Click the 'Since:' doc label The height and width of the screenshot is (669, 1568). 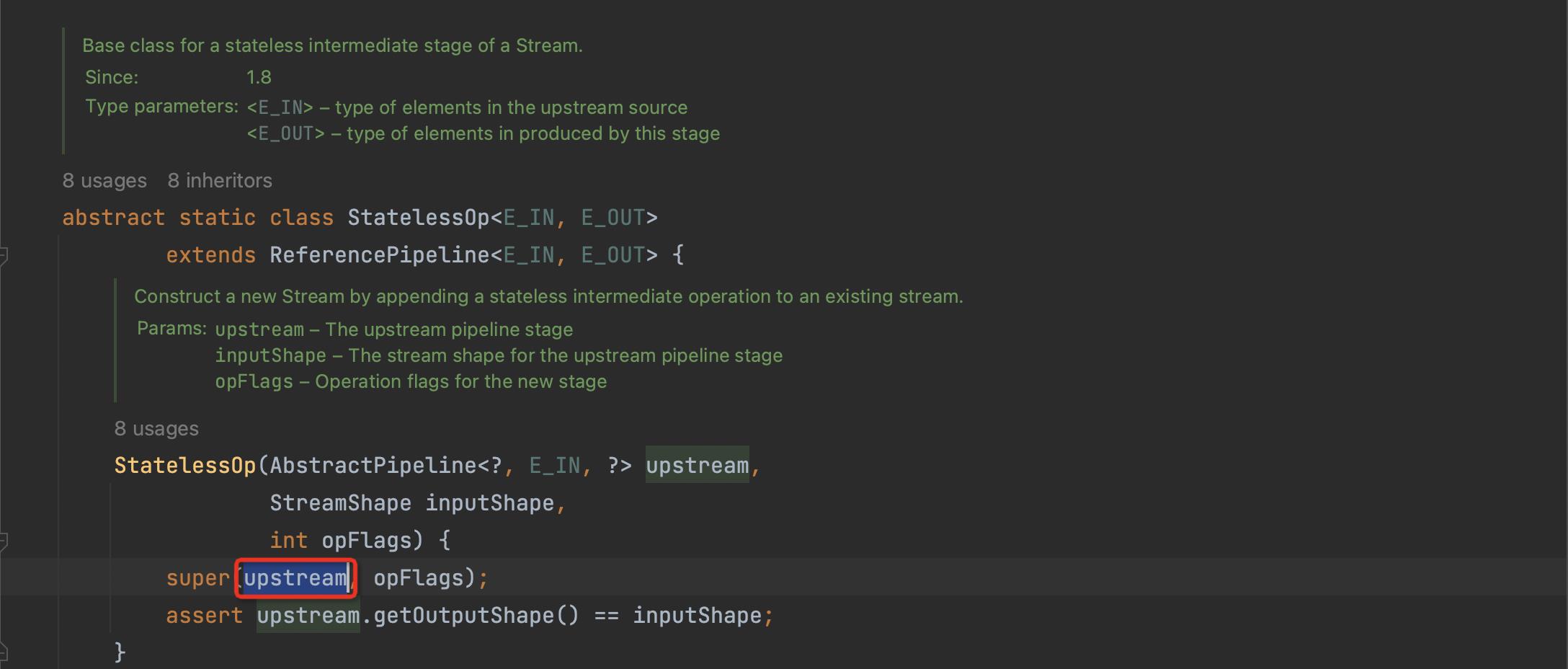point(112,77)
